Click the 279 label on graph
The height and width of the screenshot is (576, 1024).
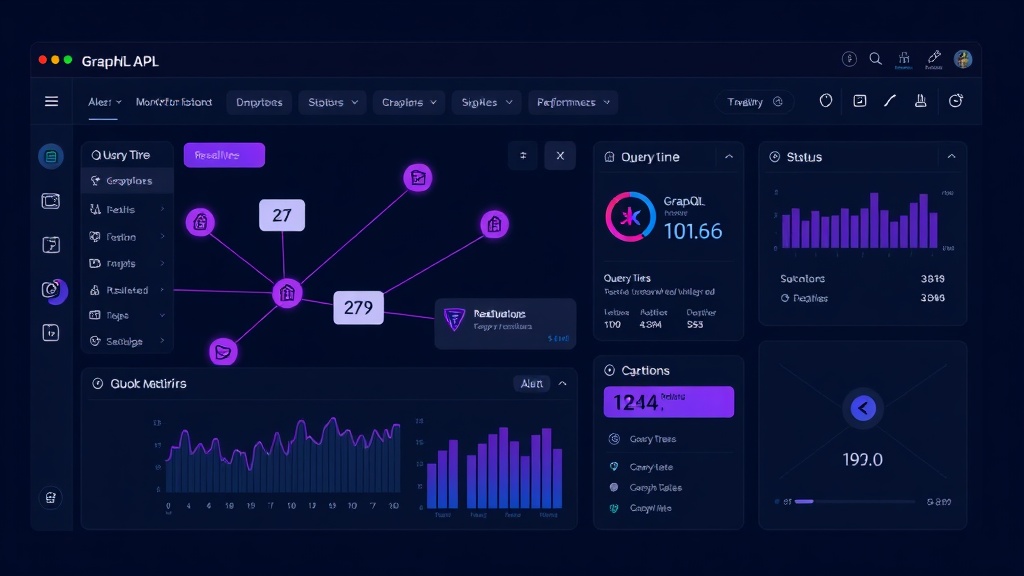pyautogui.click(x=359, y=308)
